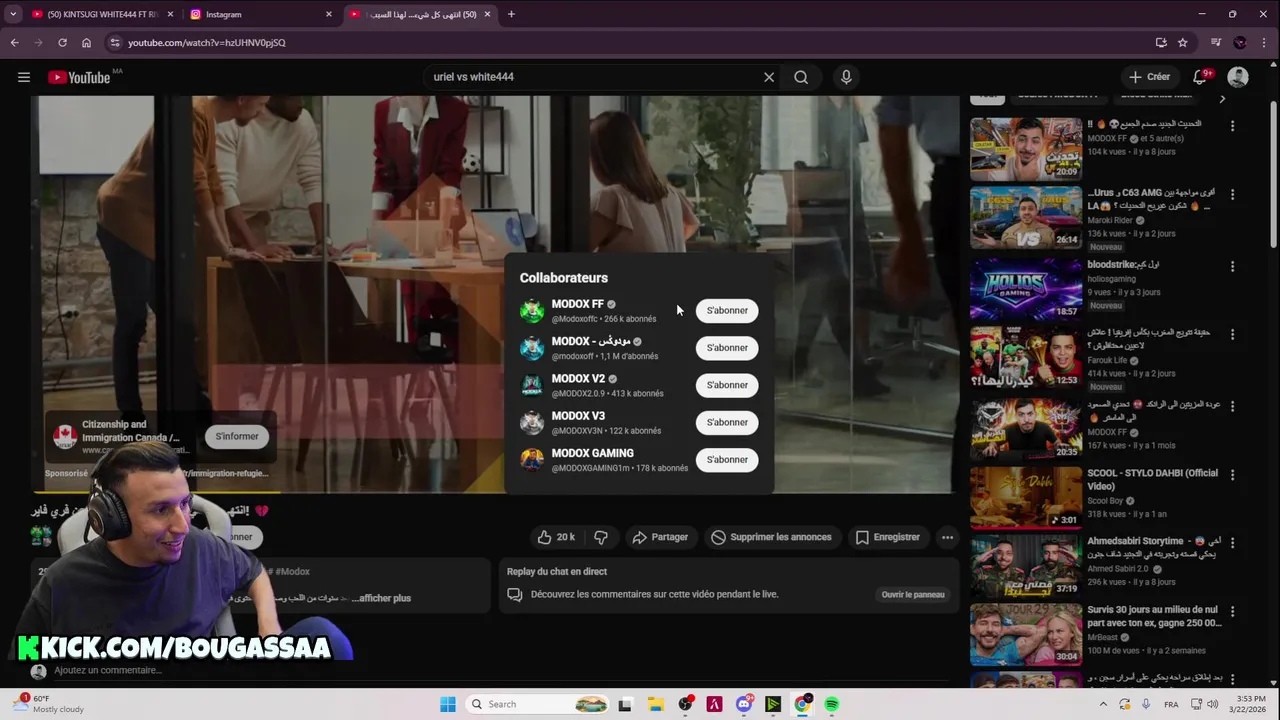Click S'informer on the ad
Image resolution: width=1280 pixels, height=720 pixels.
tap(237, 436)
